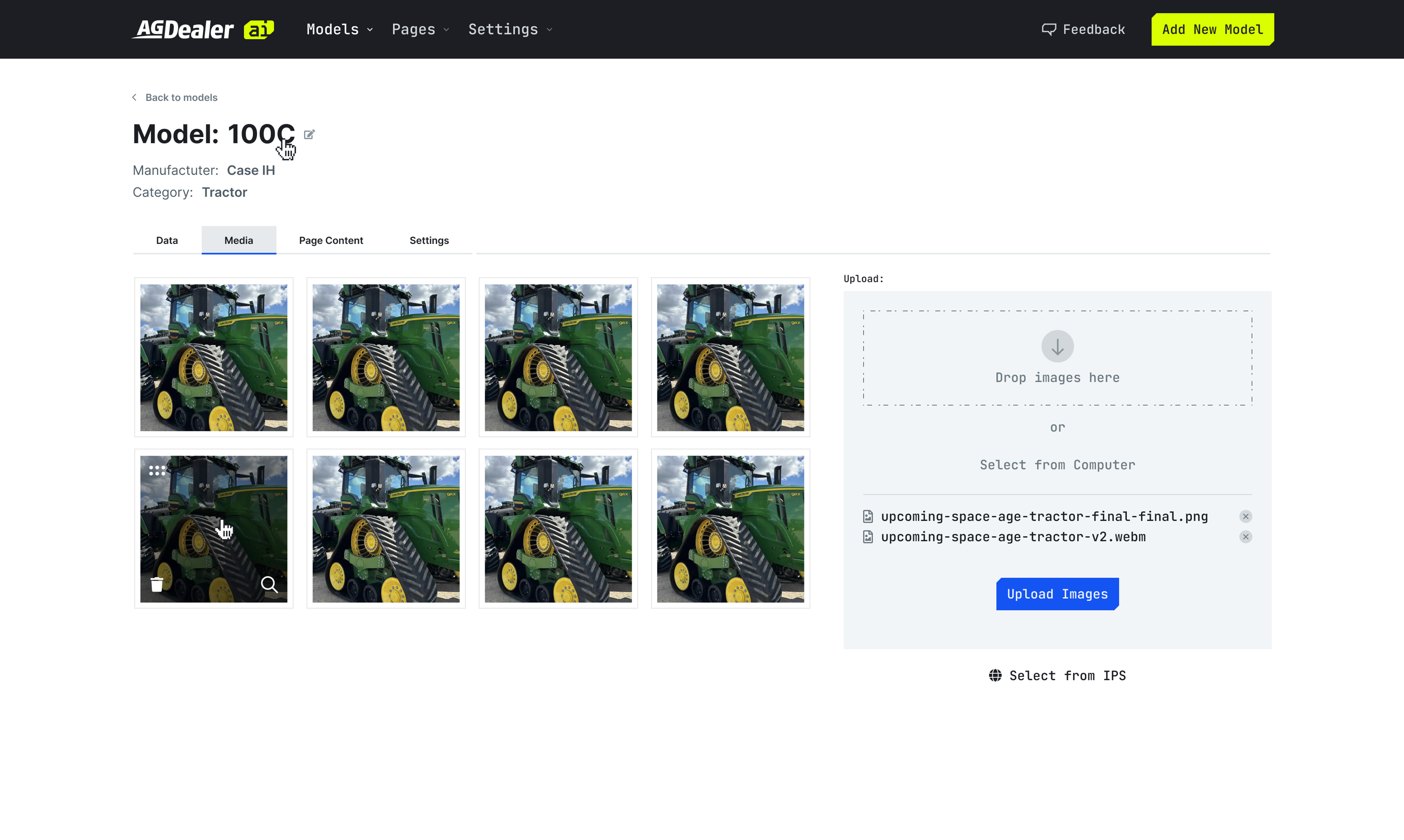Click the AGDealer ai logo
Image resolution: width=1404 pixels, height=840 pixels.
tap(203, 30)
